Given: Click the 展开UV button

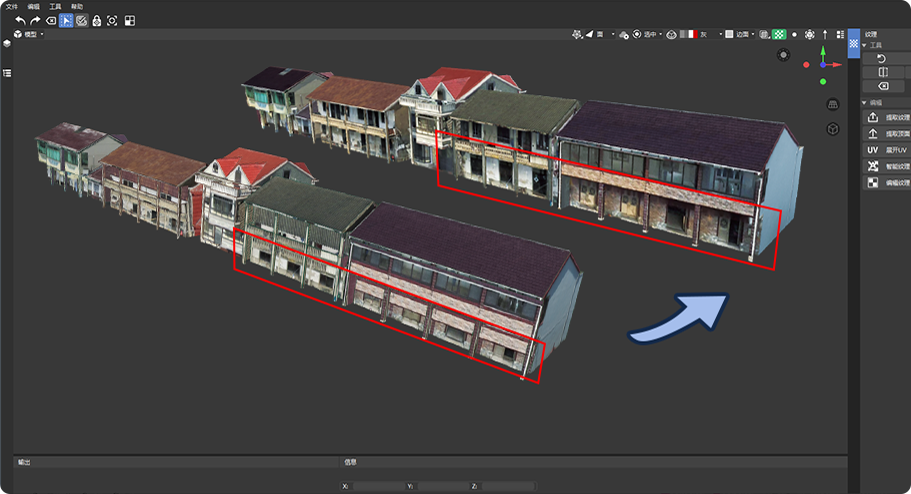Looking at the screenshot, I should (x=886, y=150).
